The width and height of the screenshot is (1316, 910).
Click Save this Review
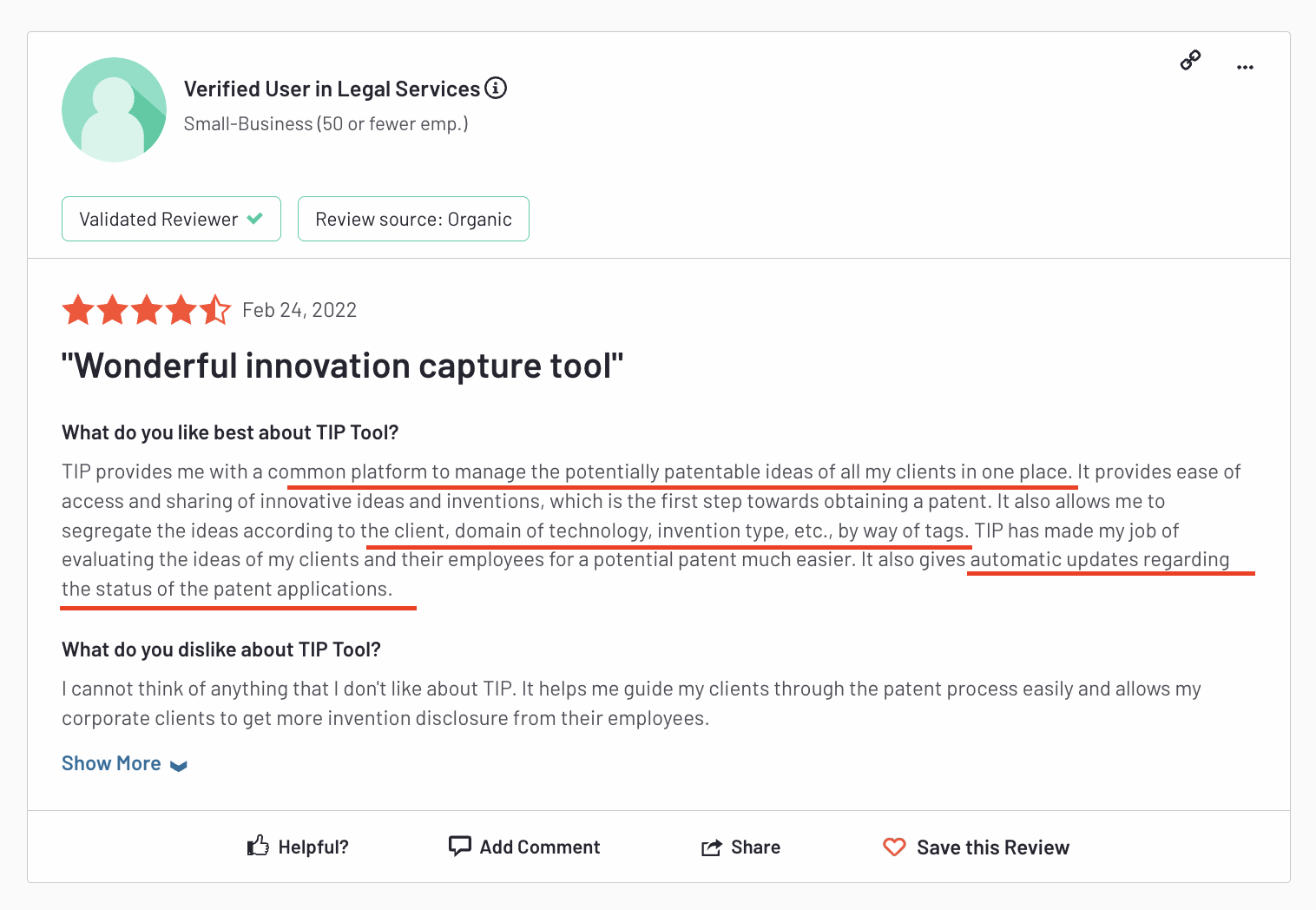pyautogui.click(x=993, y=847)
